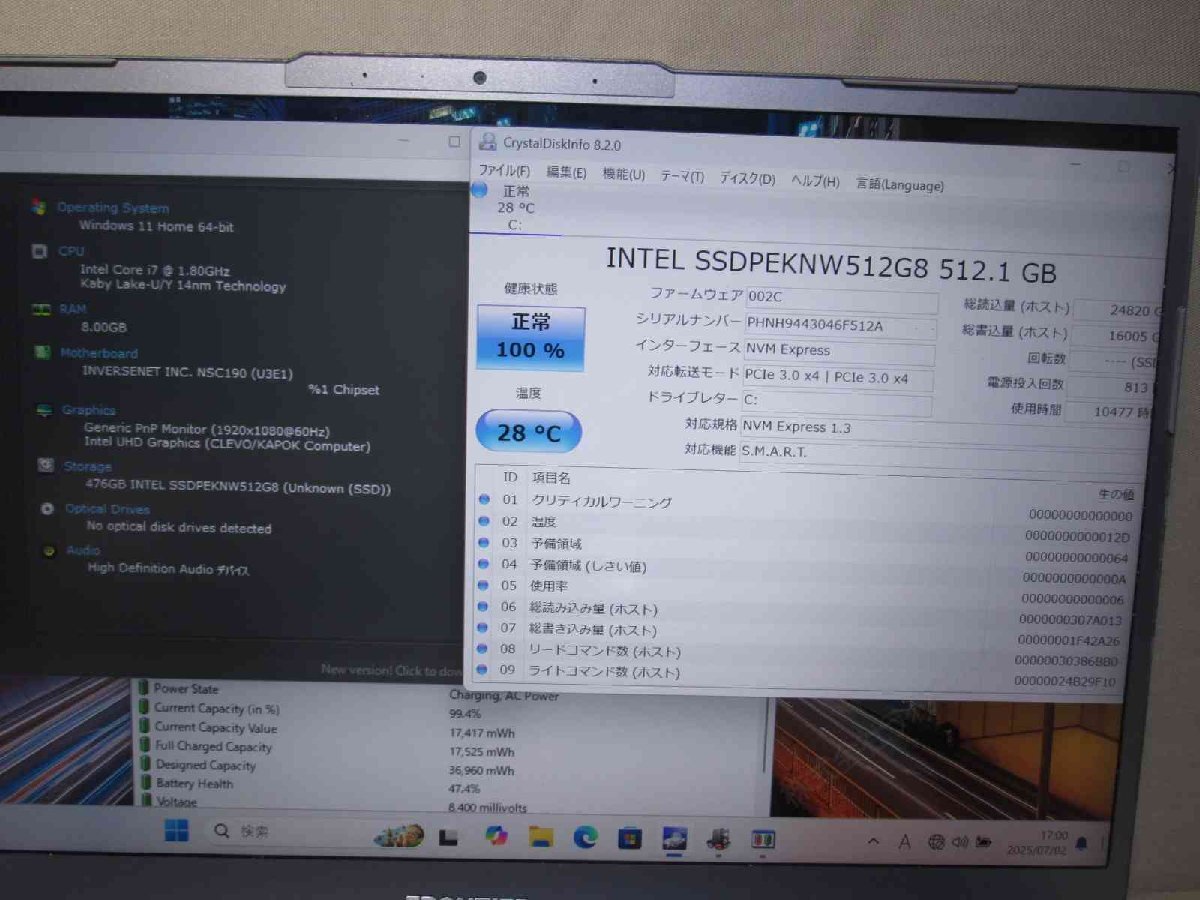Select the 06 総読み込み量 (ホスト) row
The height and width of the screenshot is (900, 1200).
(x=801, y=613)
